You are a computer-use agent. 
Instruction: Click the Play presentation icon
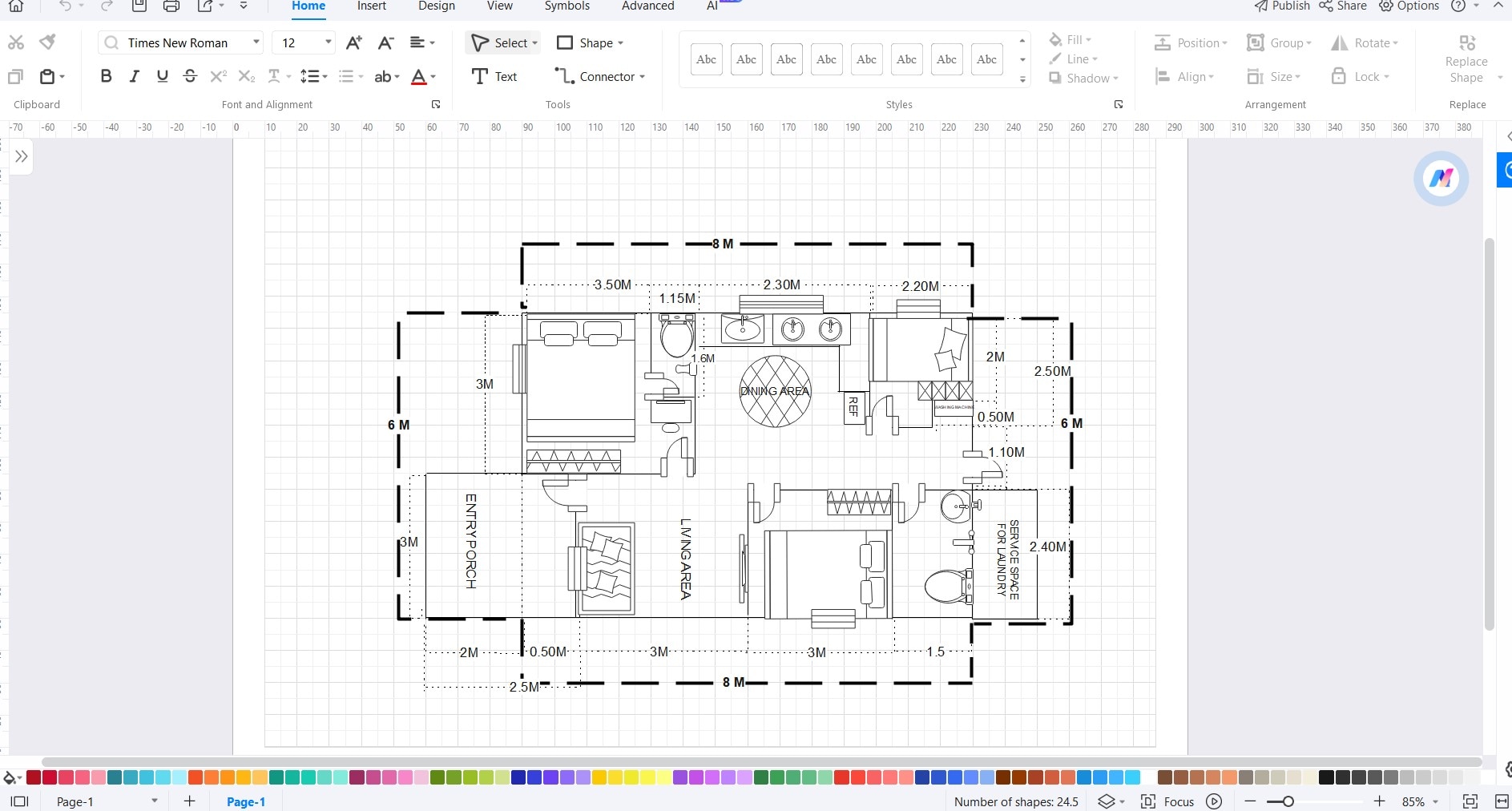(x=1214, y=801)
